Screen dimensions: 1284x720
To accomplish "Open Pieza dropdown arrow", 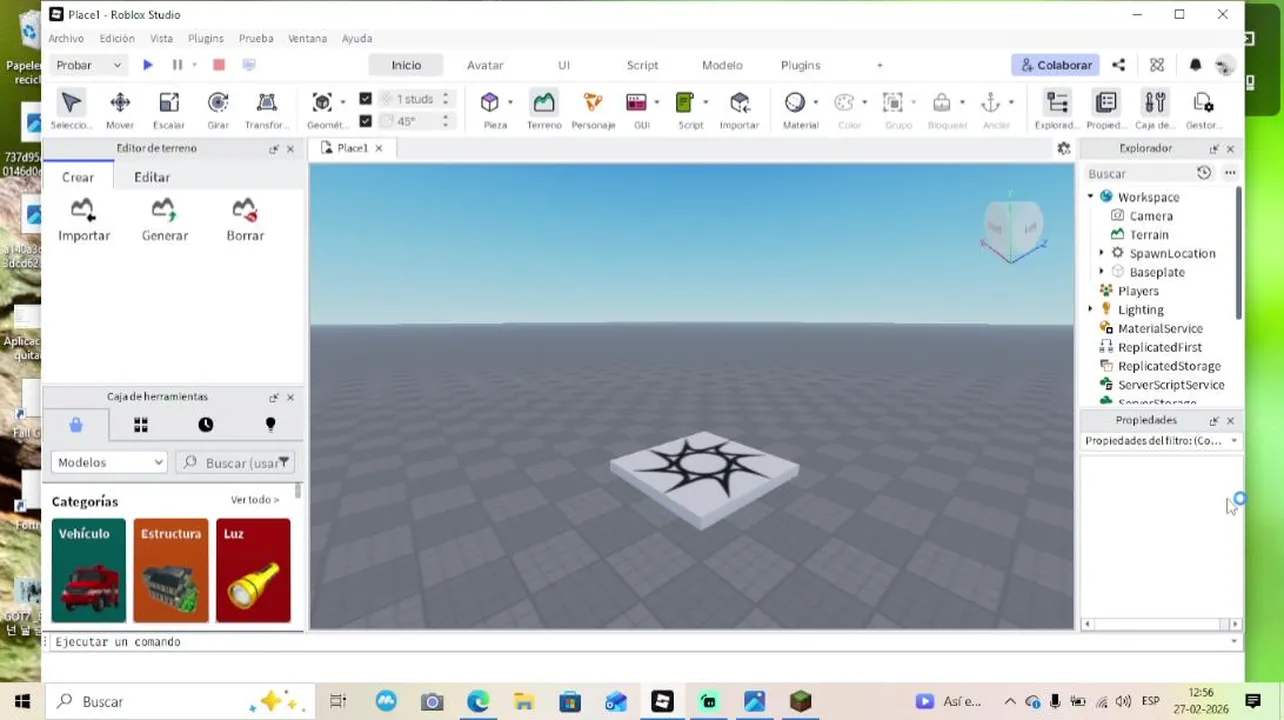I will click(510, 102).
